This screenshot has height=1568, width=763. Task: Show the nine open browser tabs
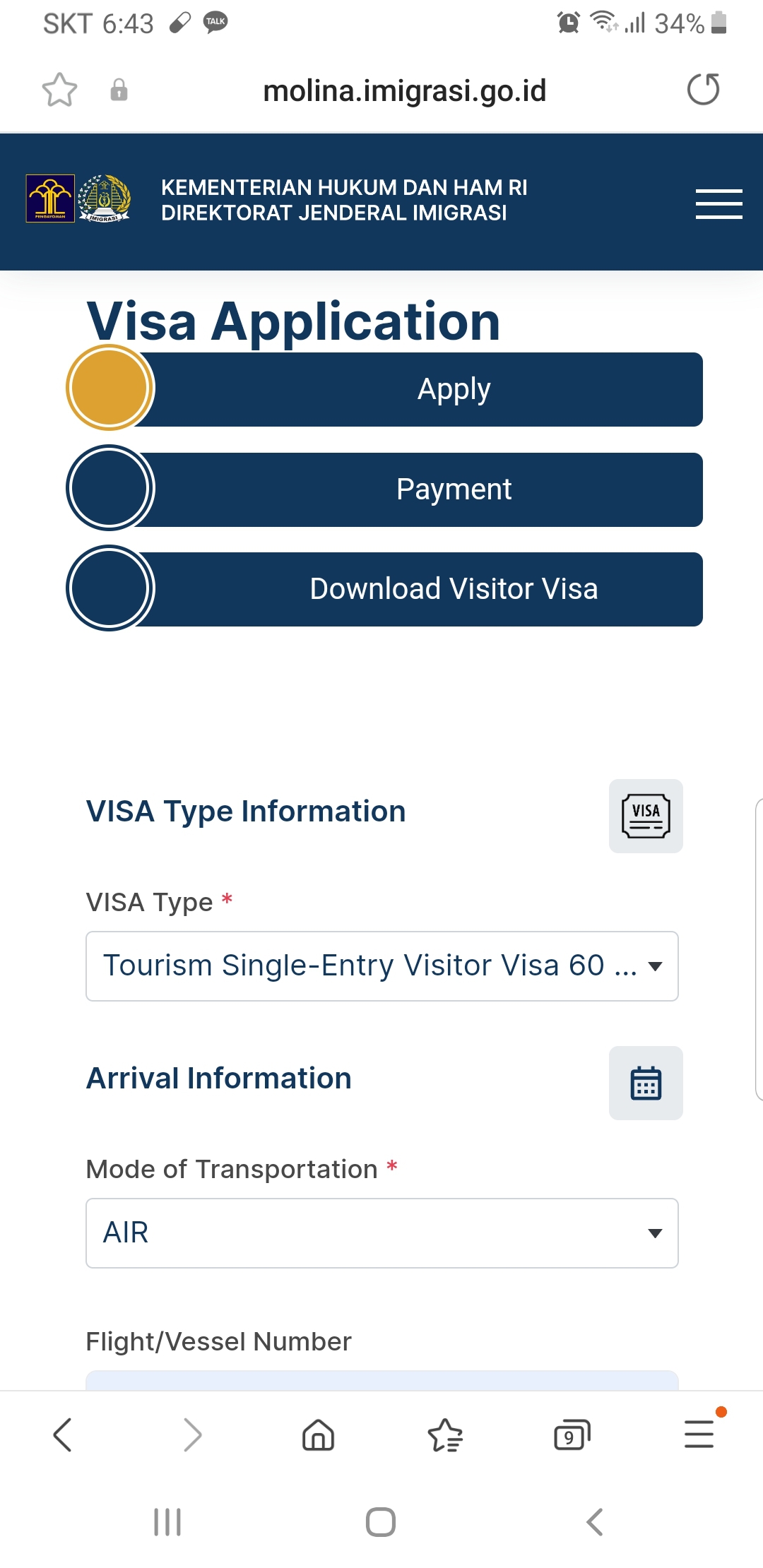(572, 1435)
